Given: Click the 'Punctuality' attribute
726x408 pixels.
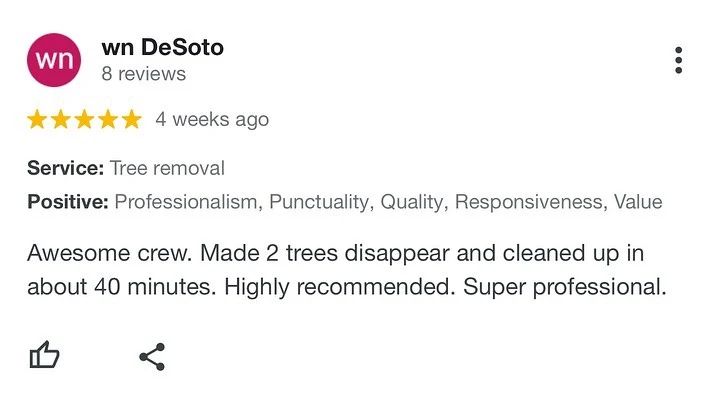Looking at the screenshot, I should coord(319,202).
